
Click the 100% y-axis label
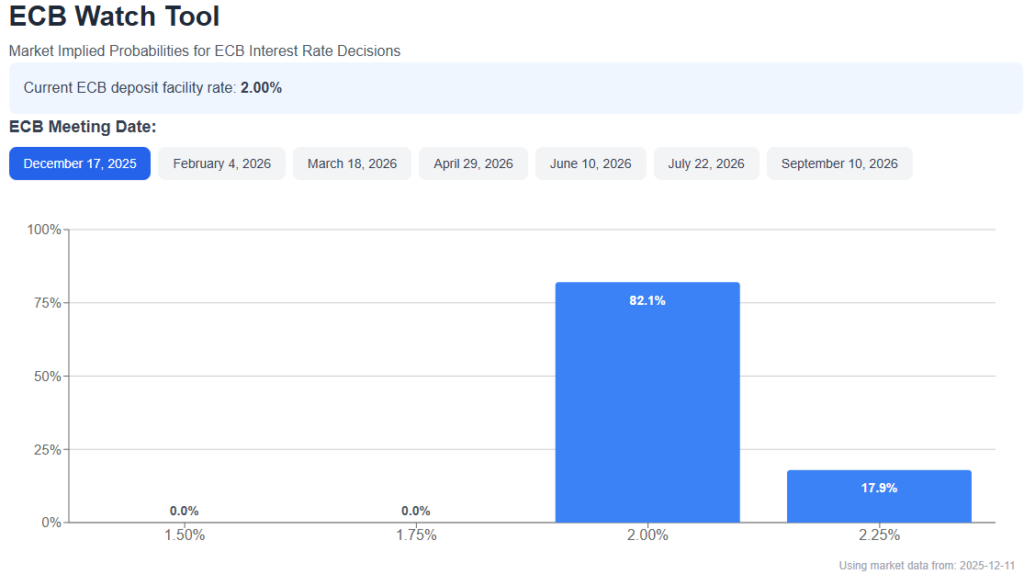coord(43,230)
